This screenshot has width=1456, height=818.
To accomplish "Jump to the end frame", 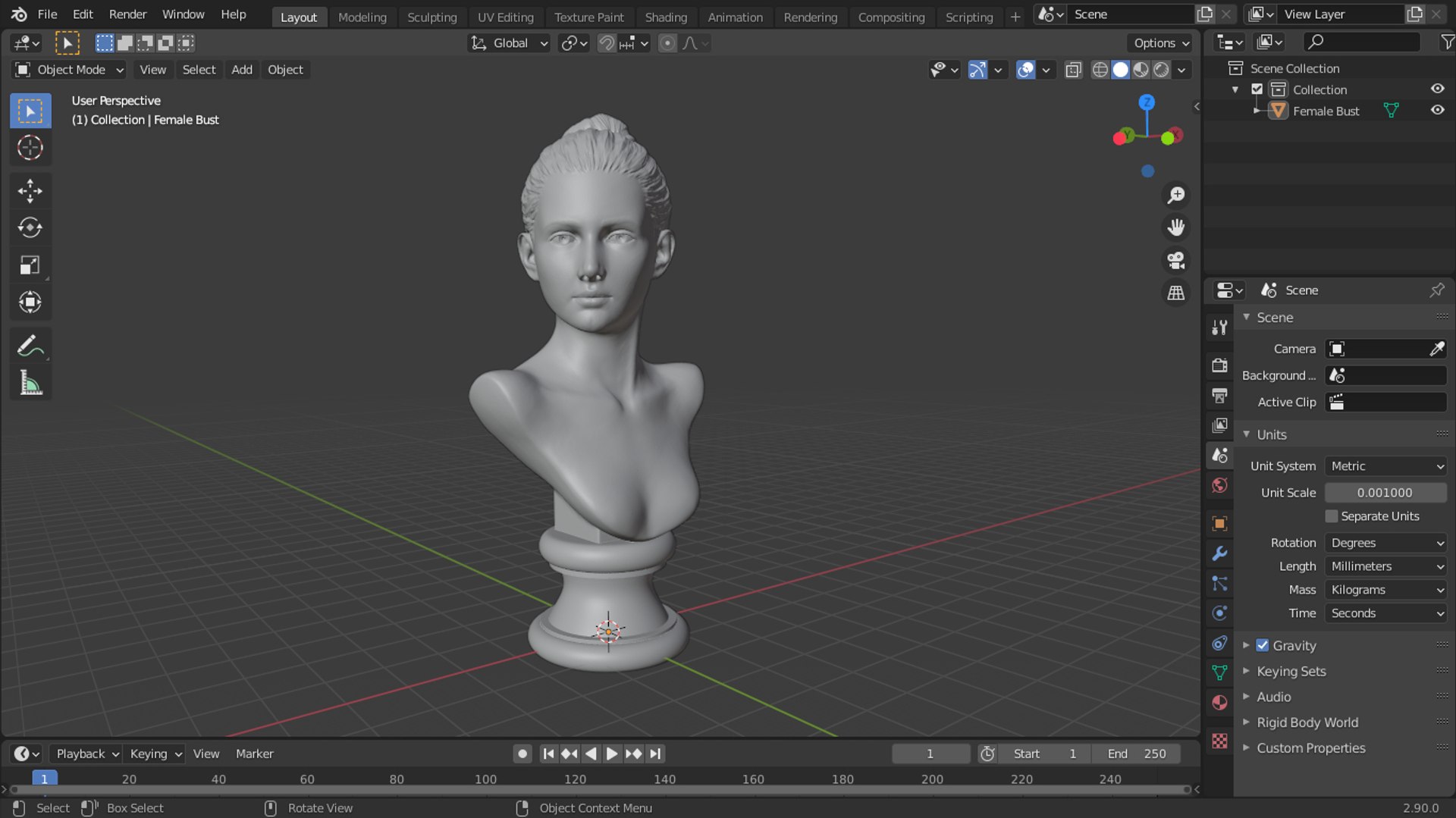I will [x=655, y=754].
